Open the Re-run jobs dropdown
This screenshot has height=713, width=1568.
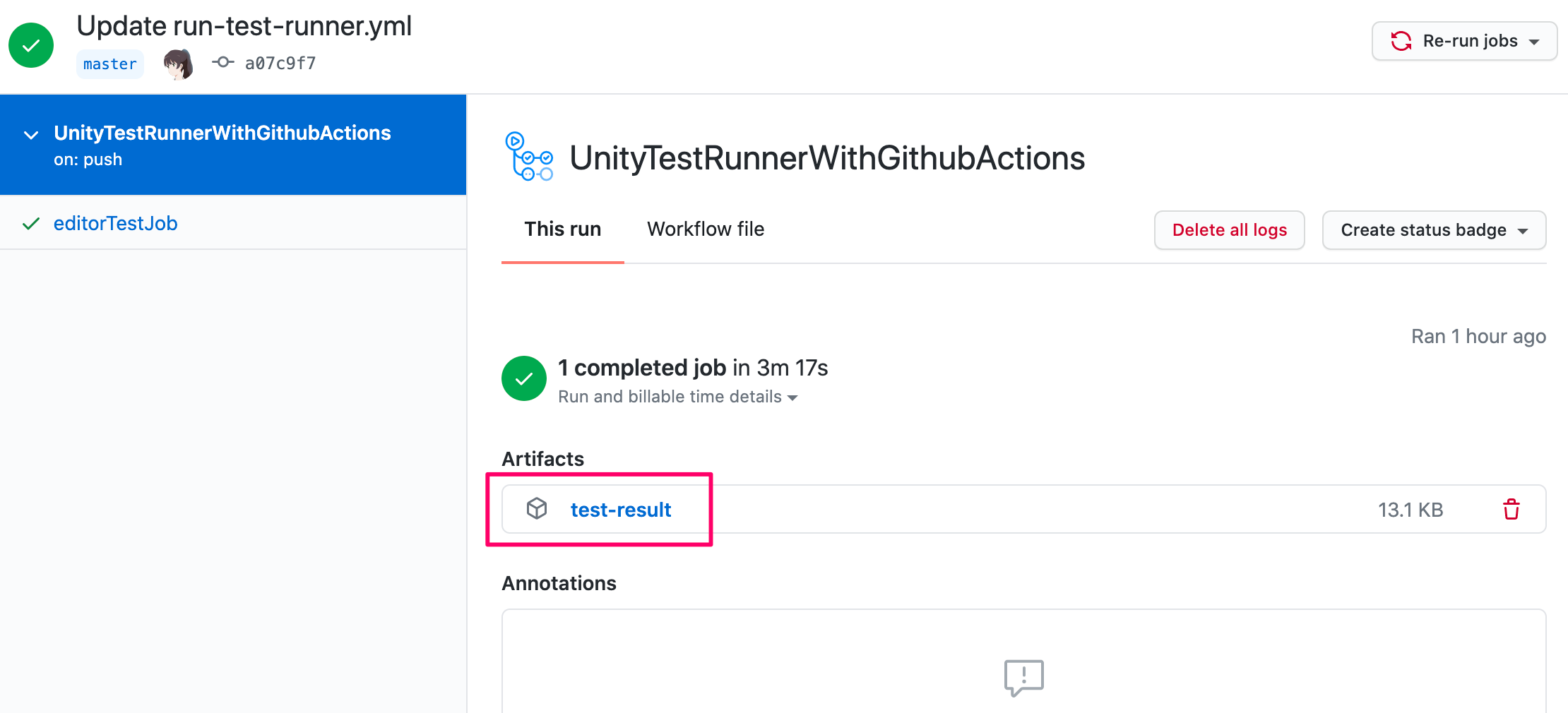(x=1465, y=41)
